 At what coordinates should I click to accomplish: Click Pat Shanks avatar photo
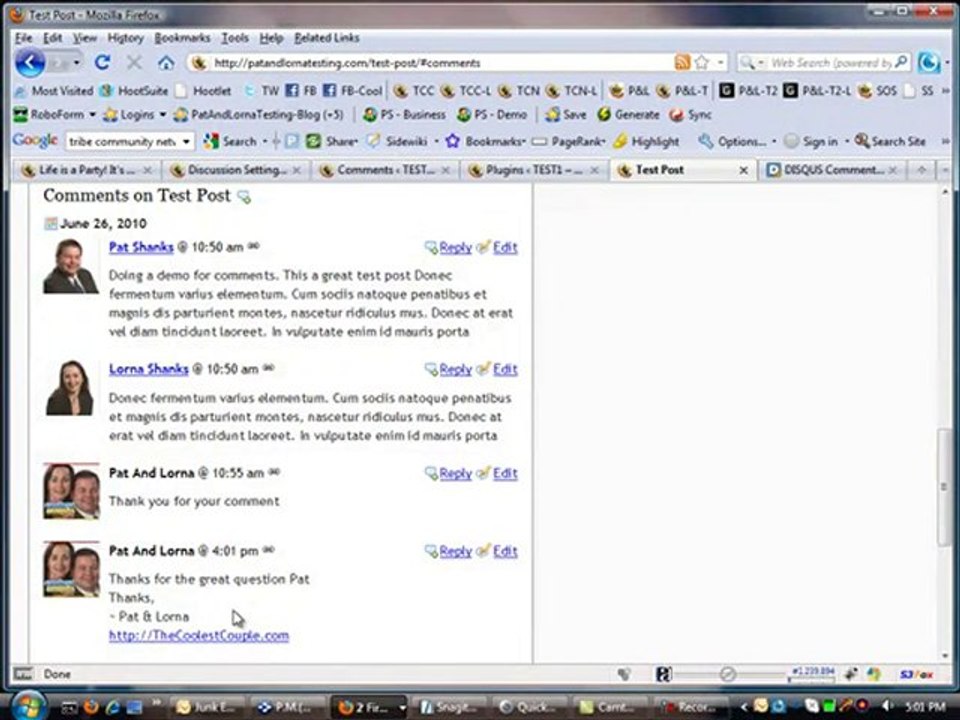pos(71,266)
